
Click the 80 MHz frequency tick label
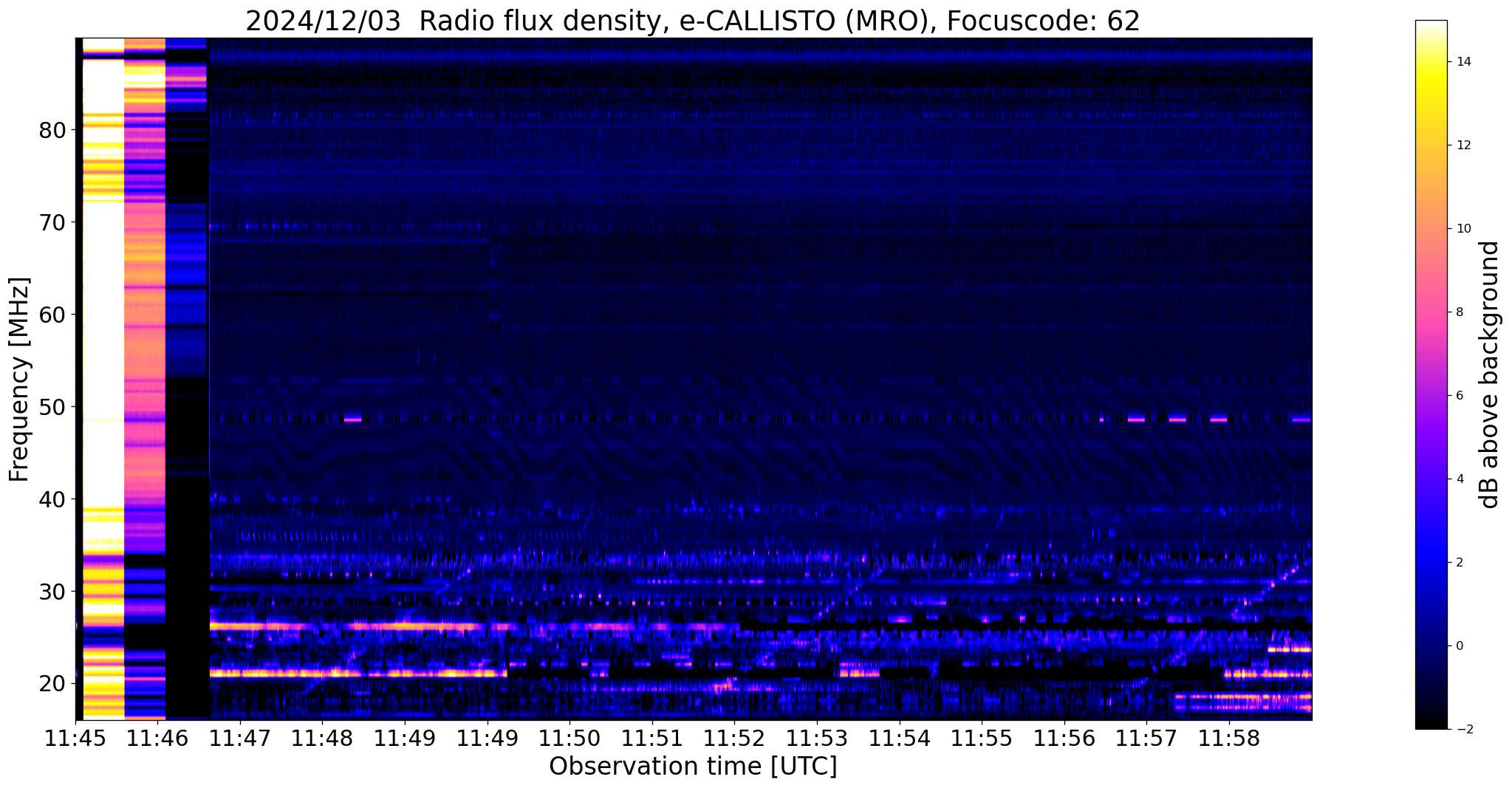coord(52,130)
